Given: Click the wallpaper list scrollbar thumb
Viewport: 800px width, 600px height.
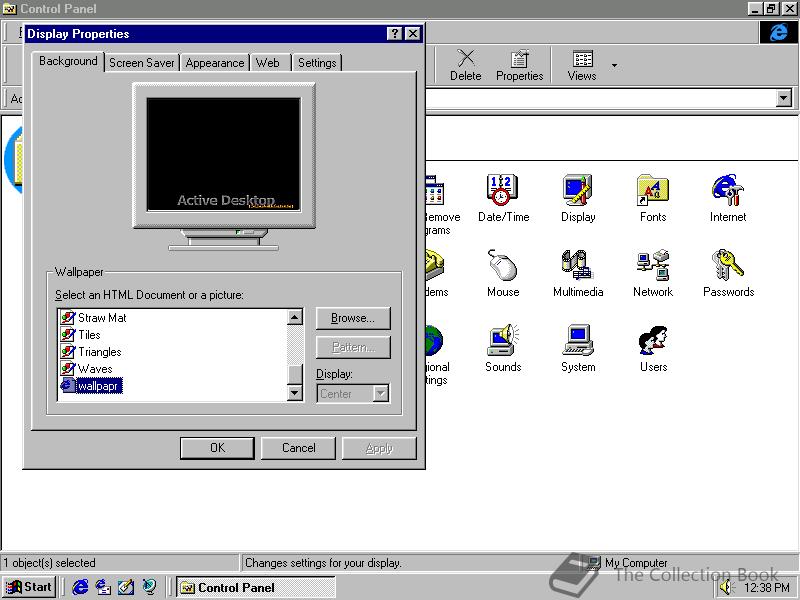Looking at the screenshot, I should click(x=295, y=374).
